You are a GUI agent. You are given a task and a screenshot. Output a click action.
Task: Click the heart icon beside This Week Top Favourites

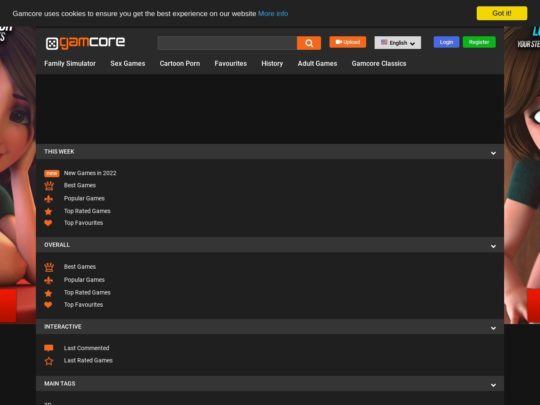tap(49, 223)
